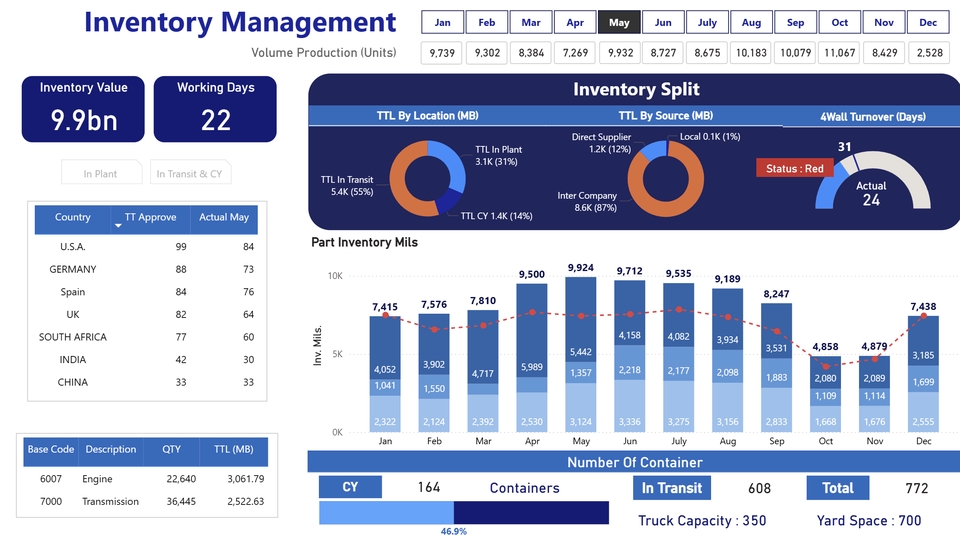Sort table by Country column header

click(73, 217)
